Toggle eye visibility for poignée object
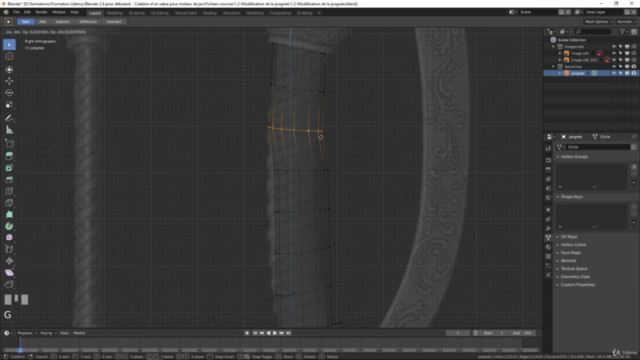Image resolution: width=640 pixels, height=360 pixels. pyautogui.click(x=613, y=73)
